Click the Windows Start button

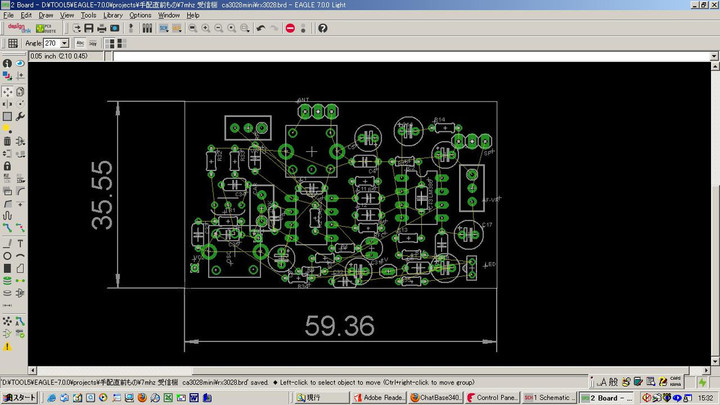coord(19,397)
